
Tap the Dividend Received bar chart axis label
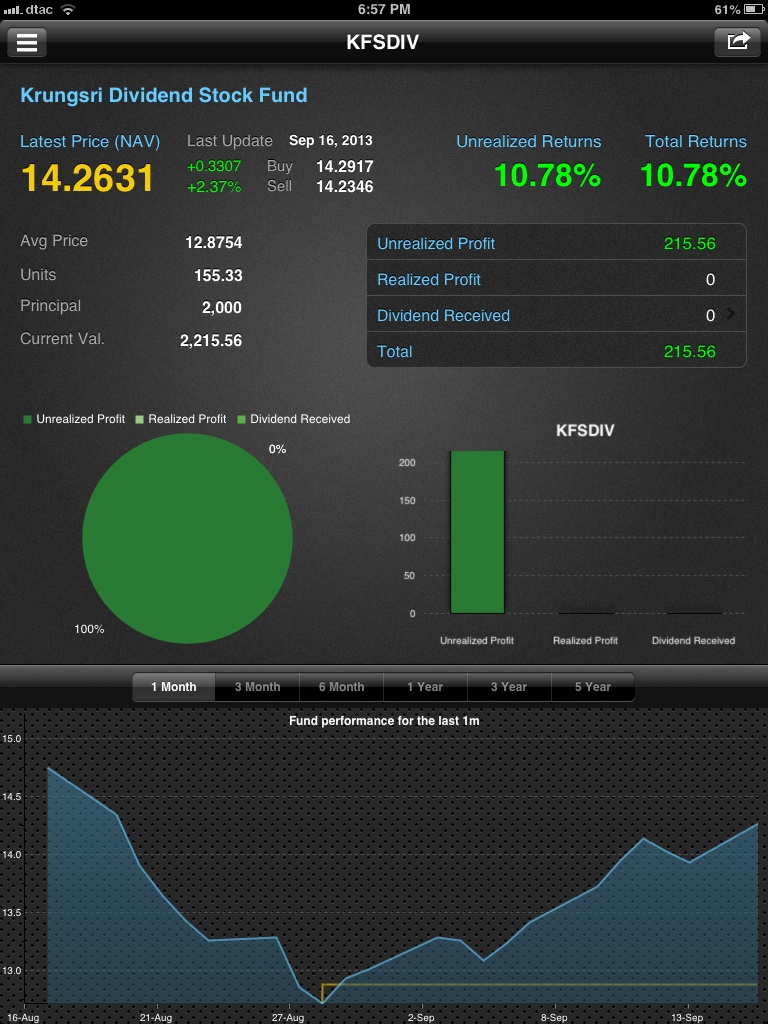[x=694, y=641]
